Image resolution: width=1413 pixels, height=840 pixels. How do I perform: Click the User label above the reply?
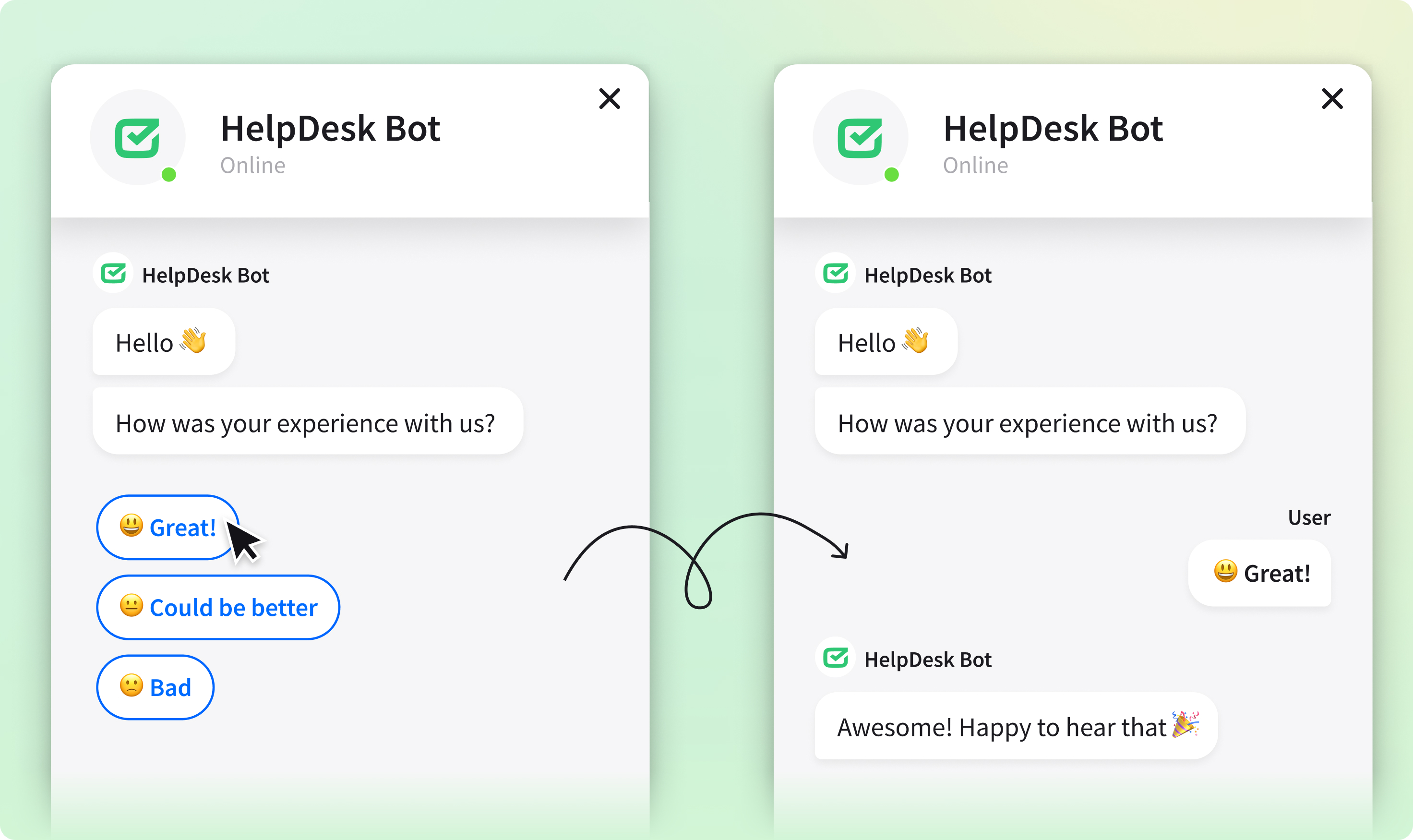1309,517
